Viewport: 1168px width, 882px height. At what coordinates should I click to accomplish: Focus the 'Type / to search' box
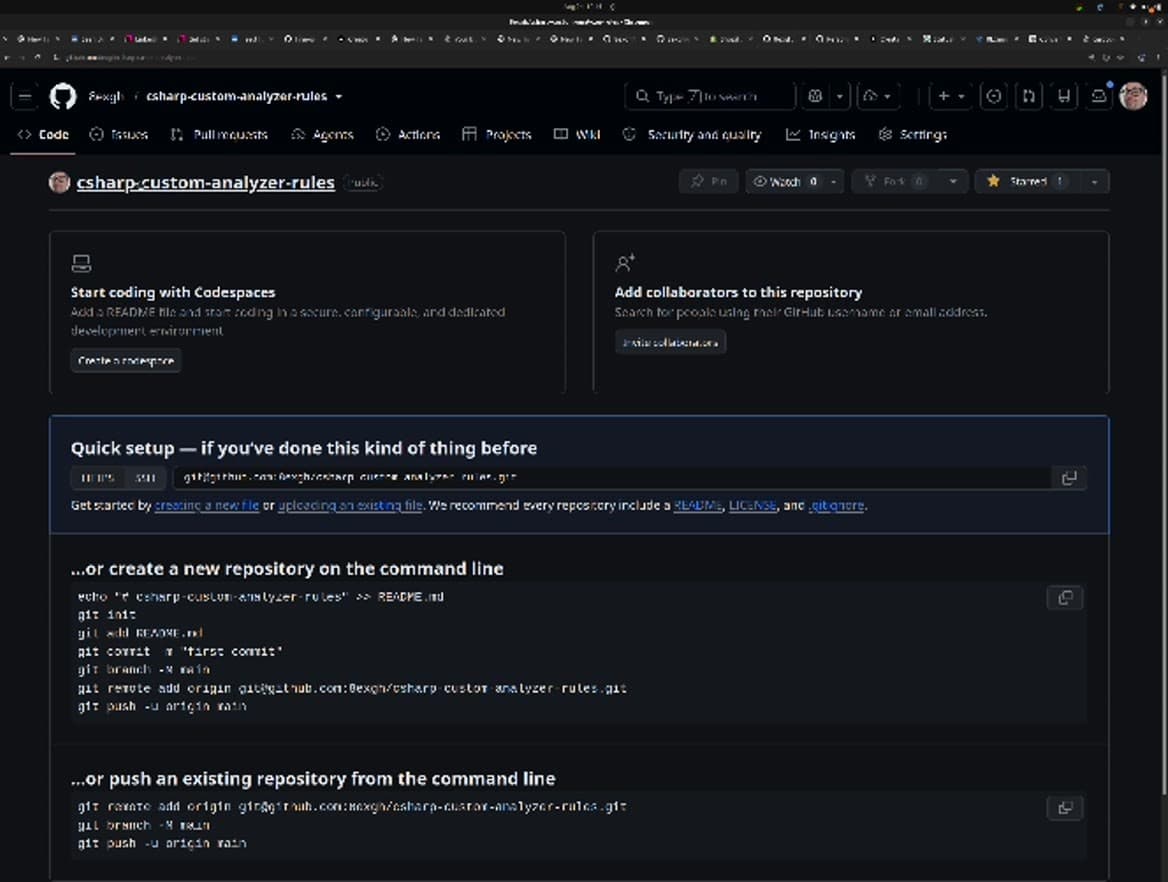point(710,96)
